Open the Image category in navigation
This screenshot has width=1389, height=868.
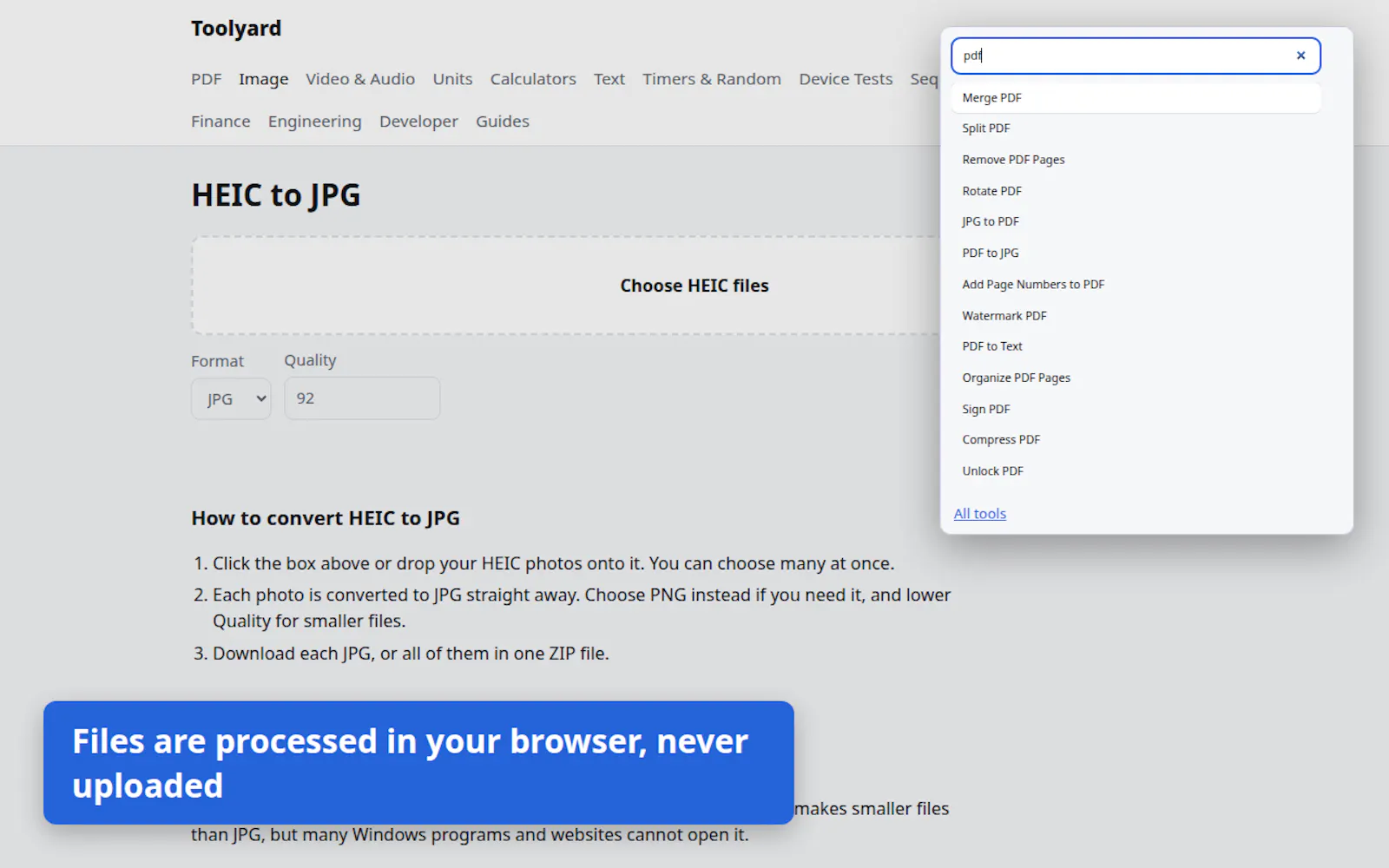tap(264, 79)
